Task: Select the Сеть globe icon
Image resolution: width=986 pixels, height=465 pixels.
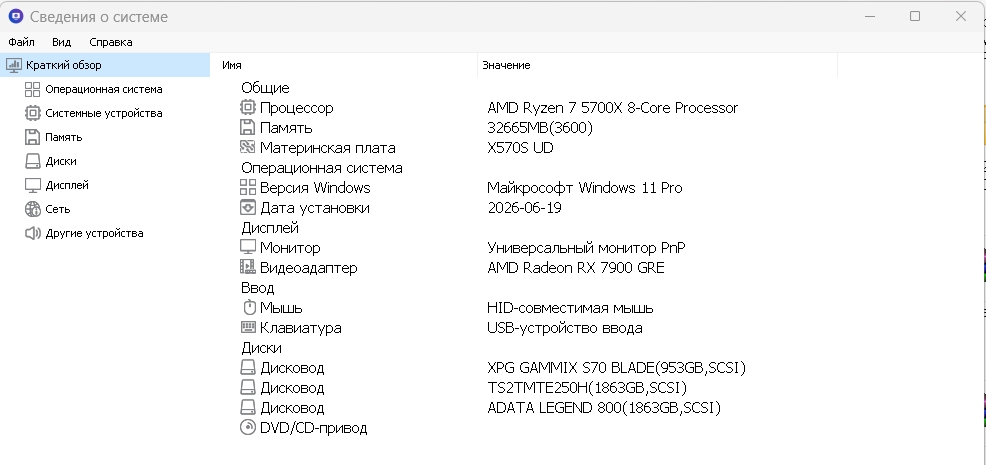Action: click(x=32, y=209)
